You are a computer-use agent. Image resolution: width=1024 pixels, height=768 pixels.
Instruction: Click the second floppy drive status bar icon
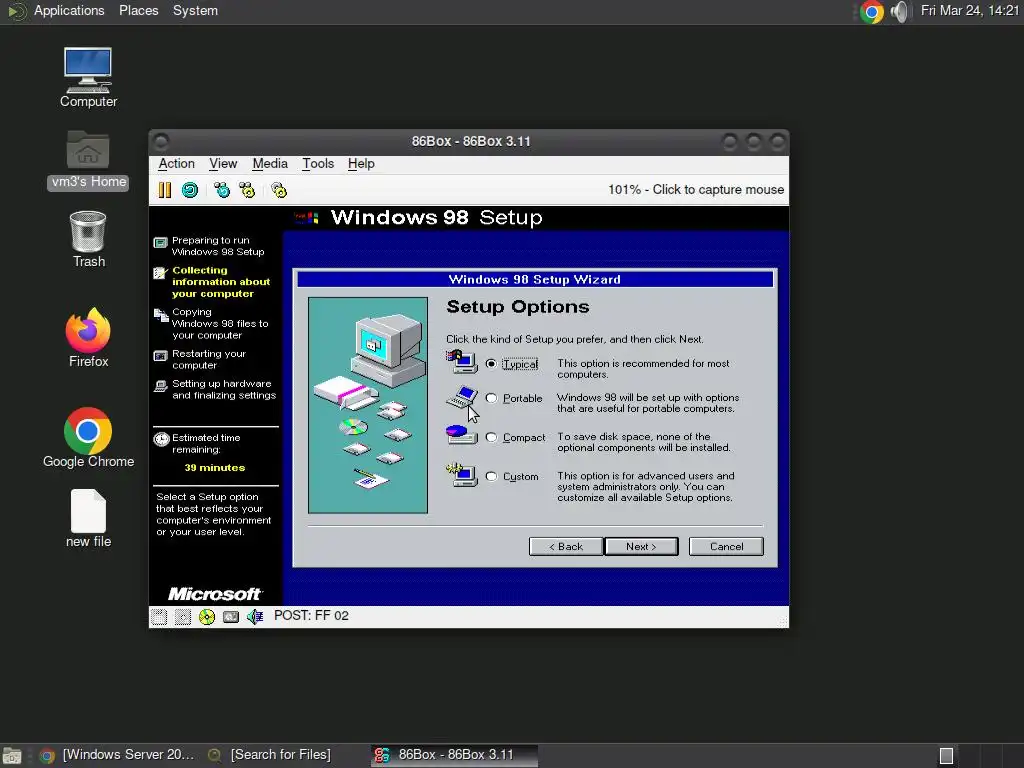[x=183, y=616]
